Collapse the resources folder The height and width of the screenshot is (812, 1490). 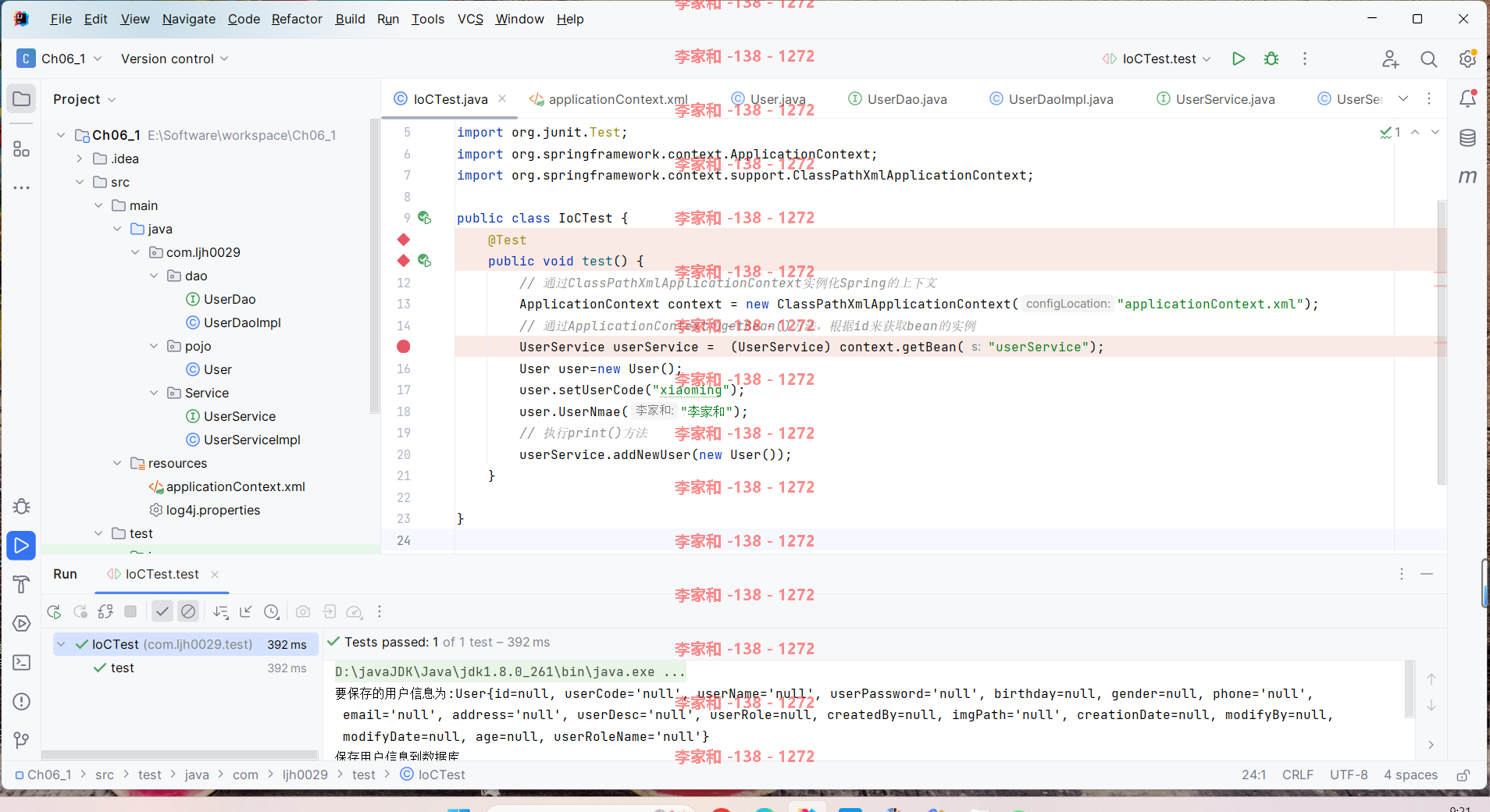(x=116, y=463)
